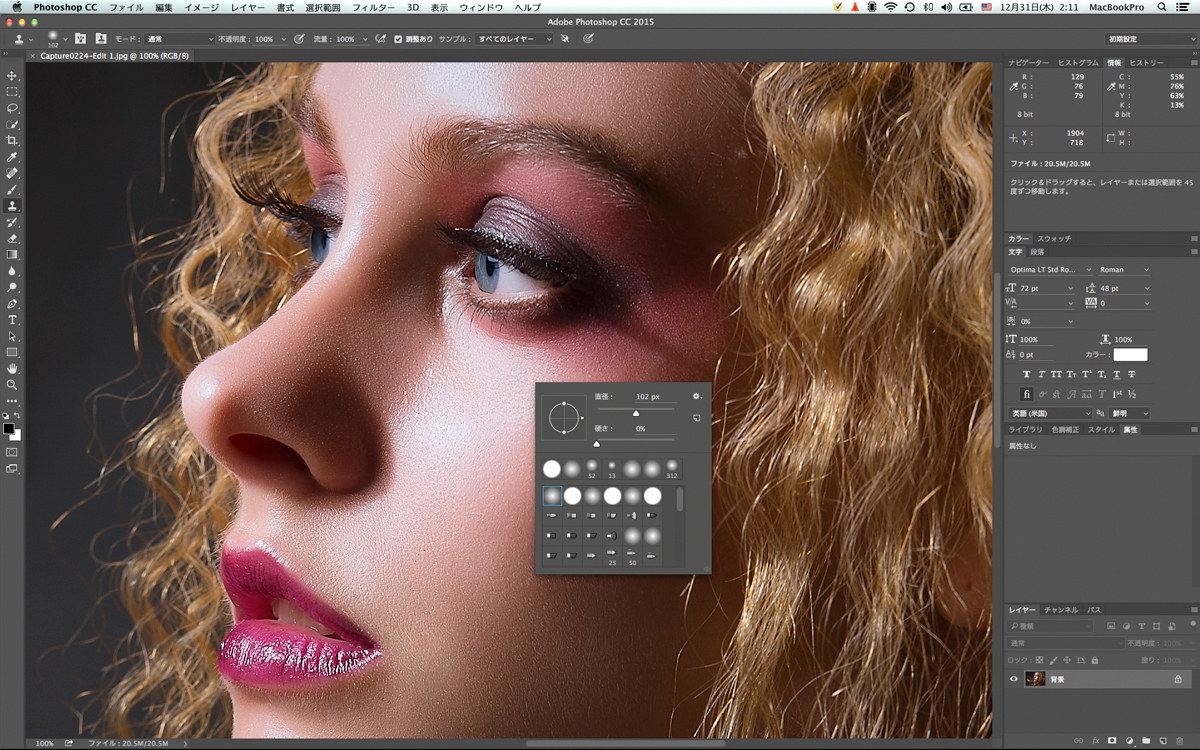The image size is (1200, 750).
Task: Open the フィルター menu
Action: [373, 7]
